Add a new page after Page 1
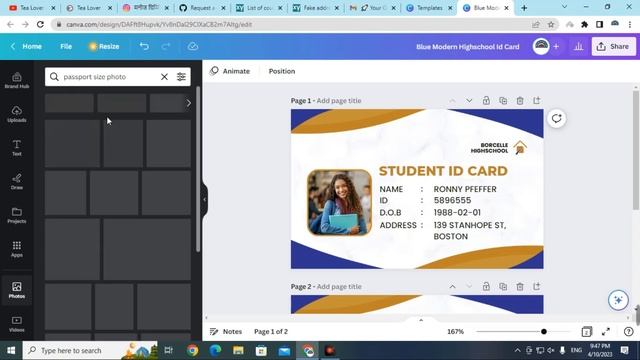 (536, 100)
